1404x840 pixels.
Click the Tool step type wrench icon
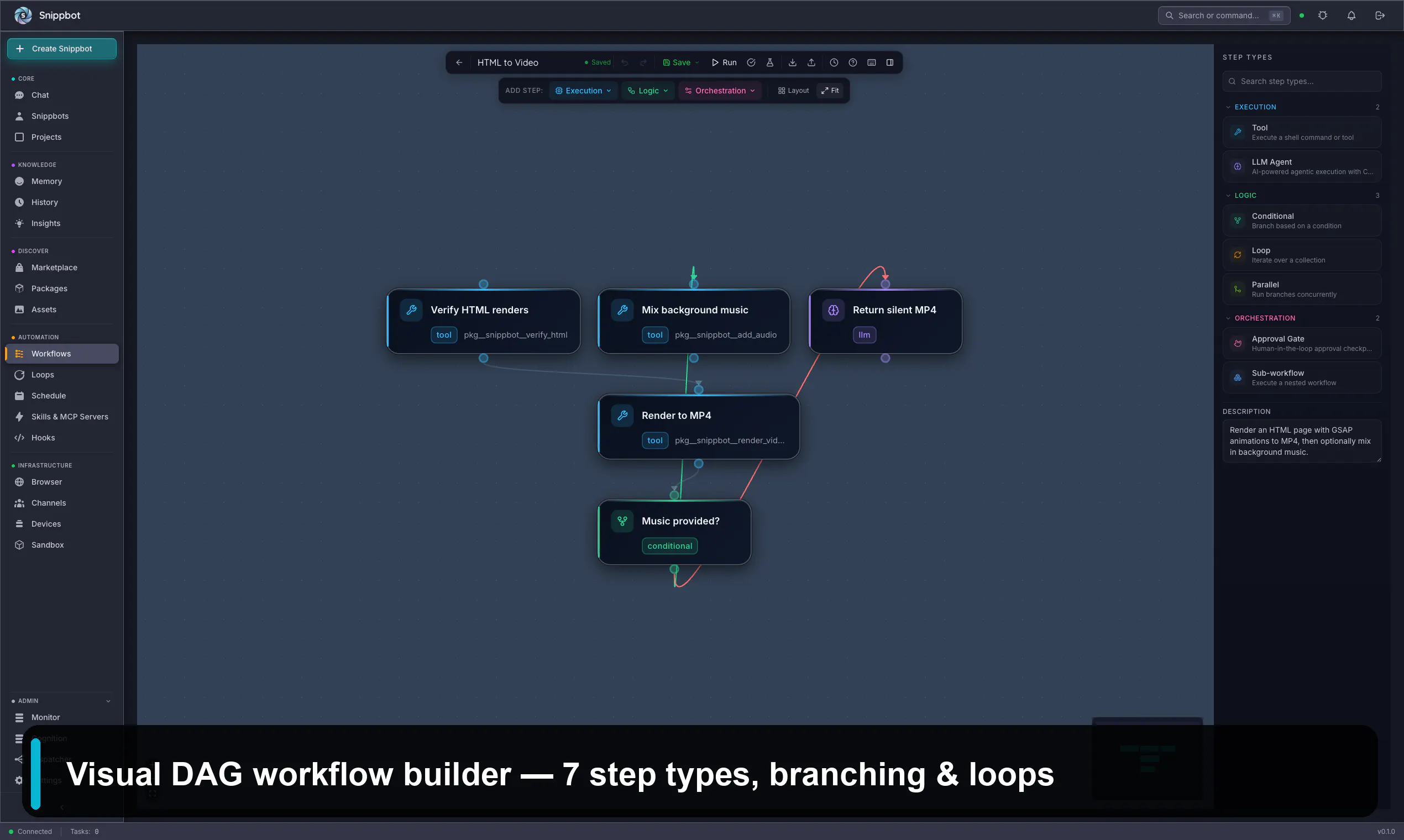click(x=1238, y=133)
